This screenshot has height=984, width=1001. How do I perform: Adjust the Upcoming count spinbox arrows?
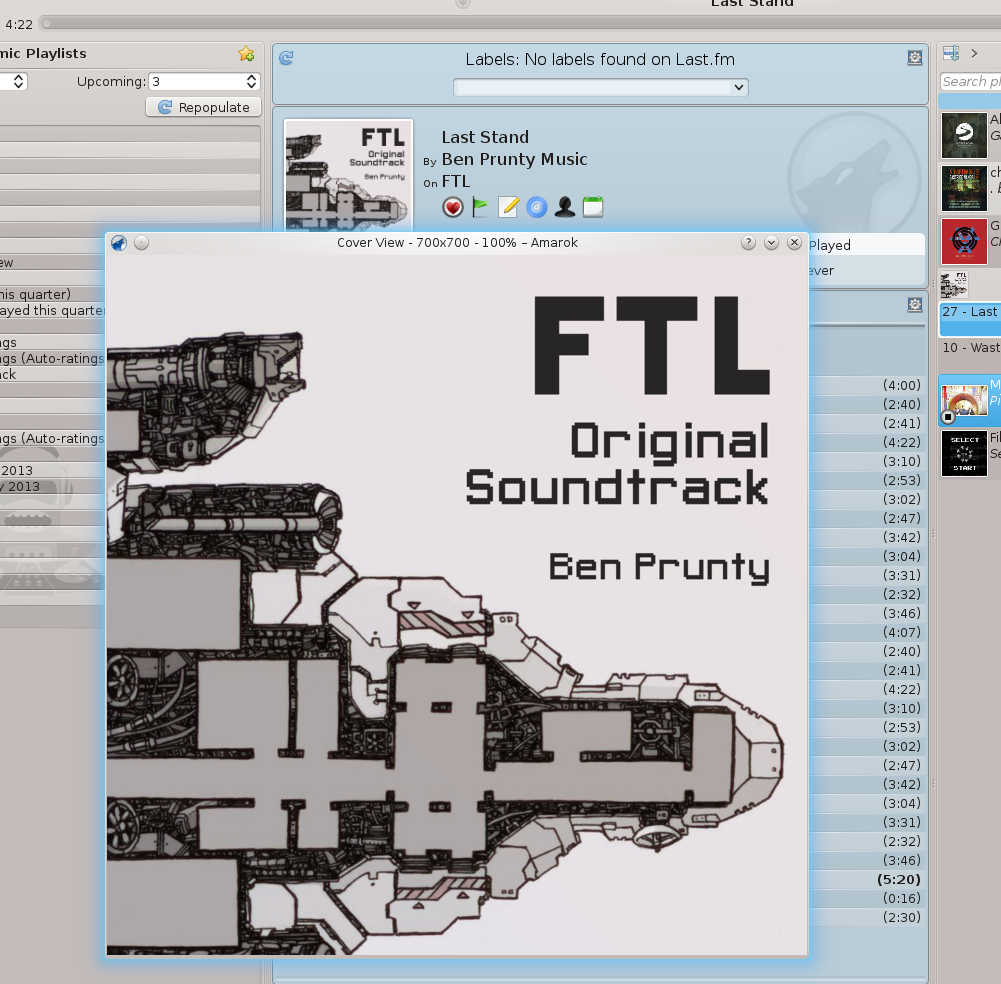252,82
